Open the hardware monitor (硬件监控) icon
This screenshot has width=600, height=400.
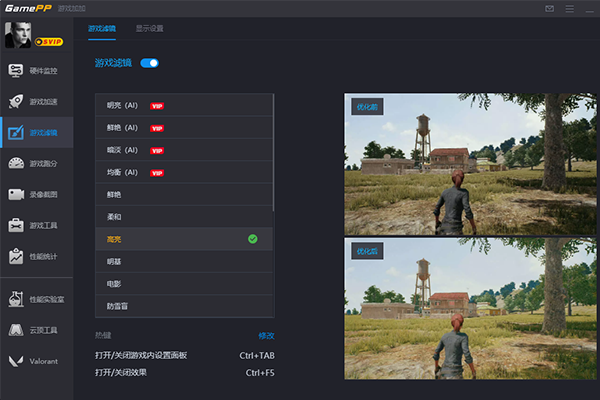[16, 71]
